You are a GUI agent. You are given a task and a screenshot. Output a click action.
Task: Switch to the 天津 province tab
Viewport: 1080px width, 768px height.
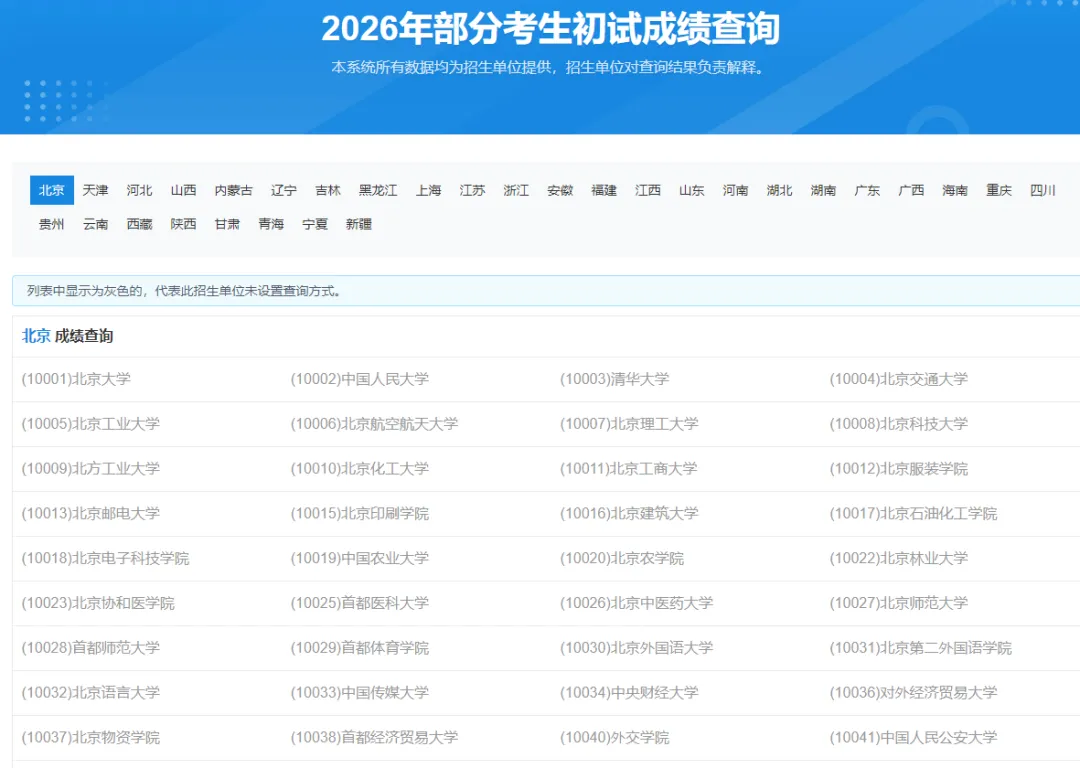(x=96, y=190)
